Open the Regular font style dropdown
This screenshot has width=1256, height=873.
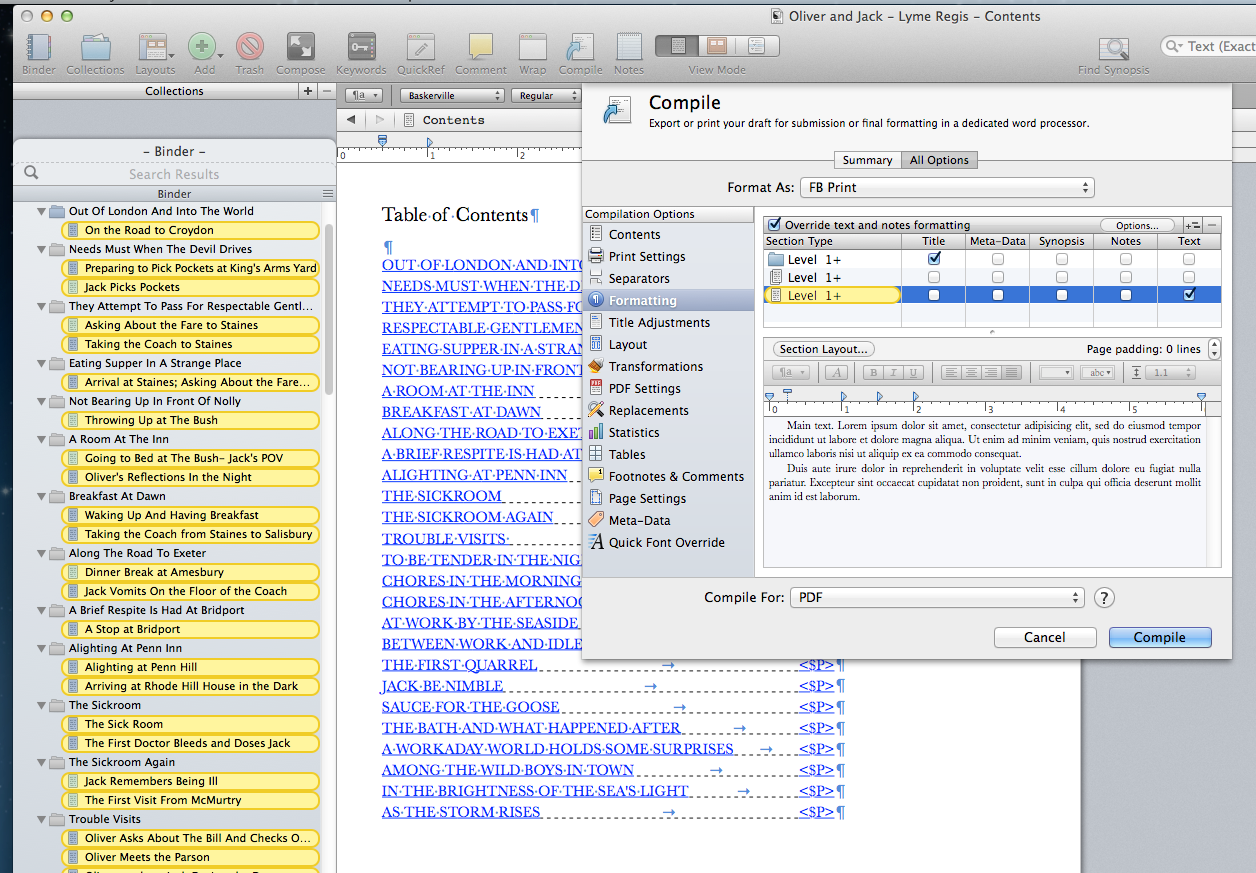pos(545,96)
